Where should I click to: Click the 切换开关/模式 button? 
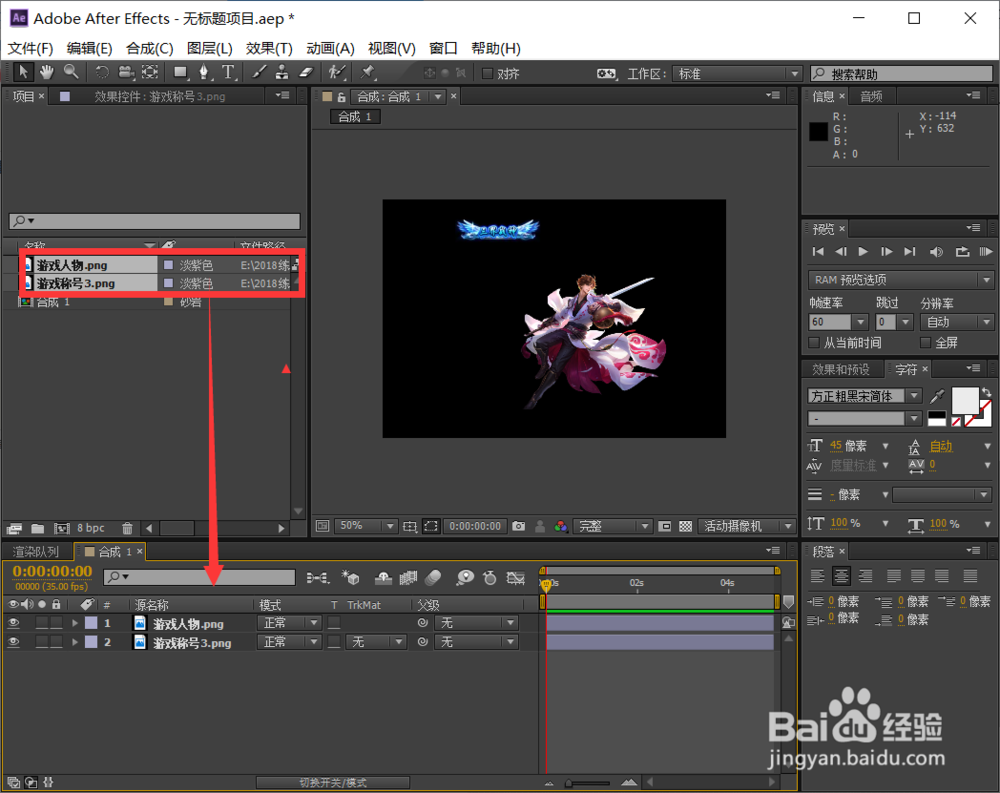point(333,782)
